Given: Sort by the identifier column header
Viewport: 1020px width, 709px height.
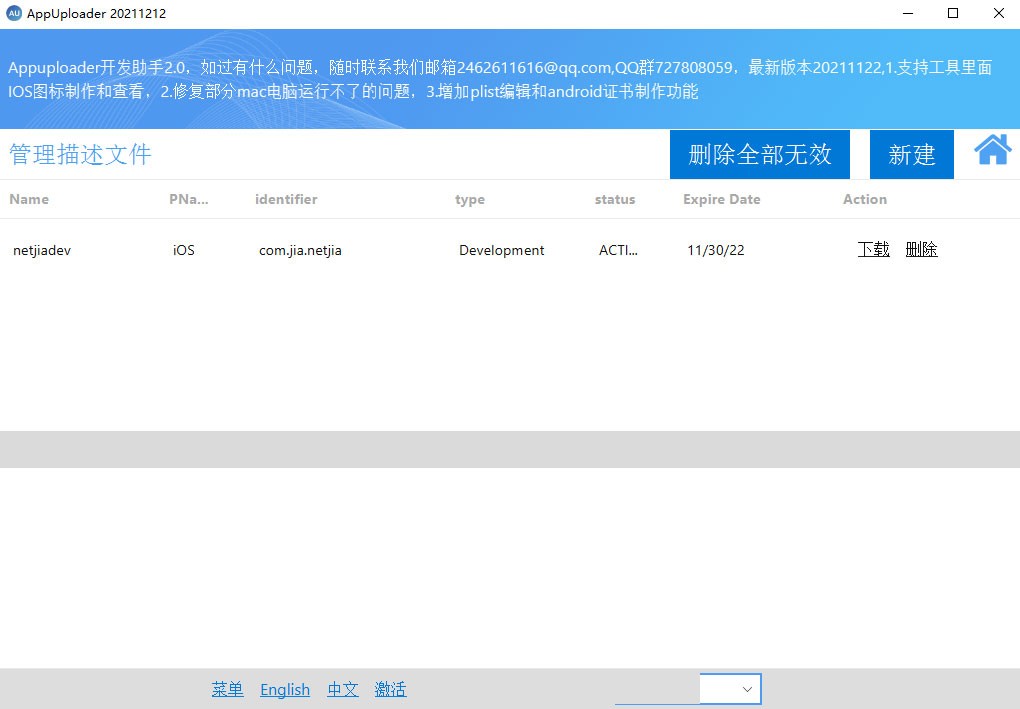Looking at the screenshot, I should click(286, 199).
